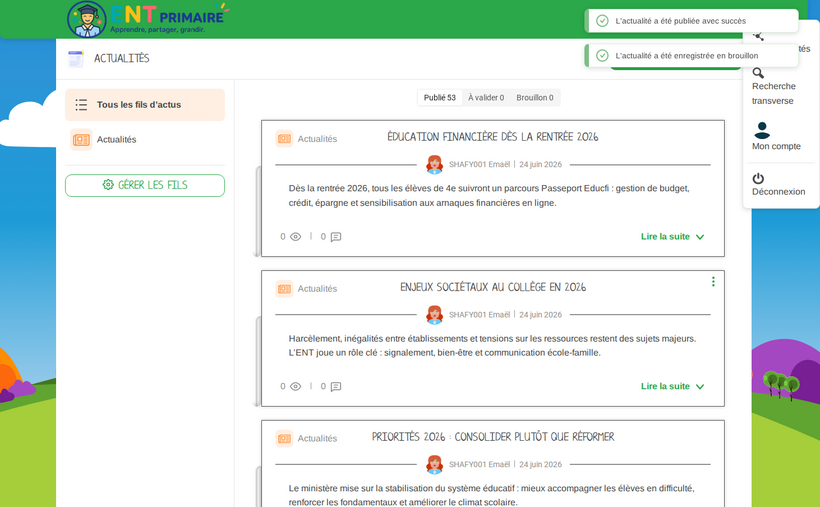
Task: Expand Lire la suite on Enjeux sociétaux
Action: (x=672, y=386)
